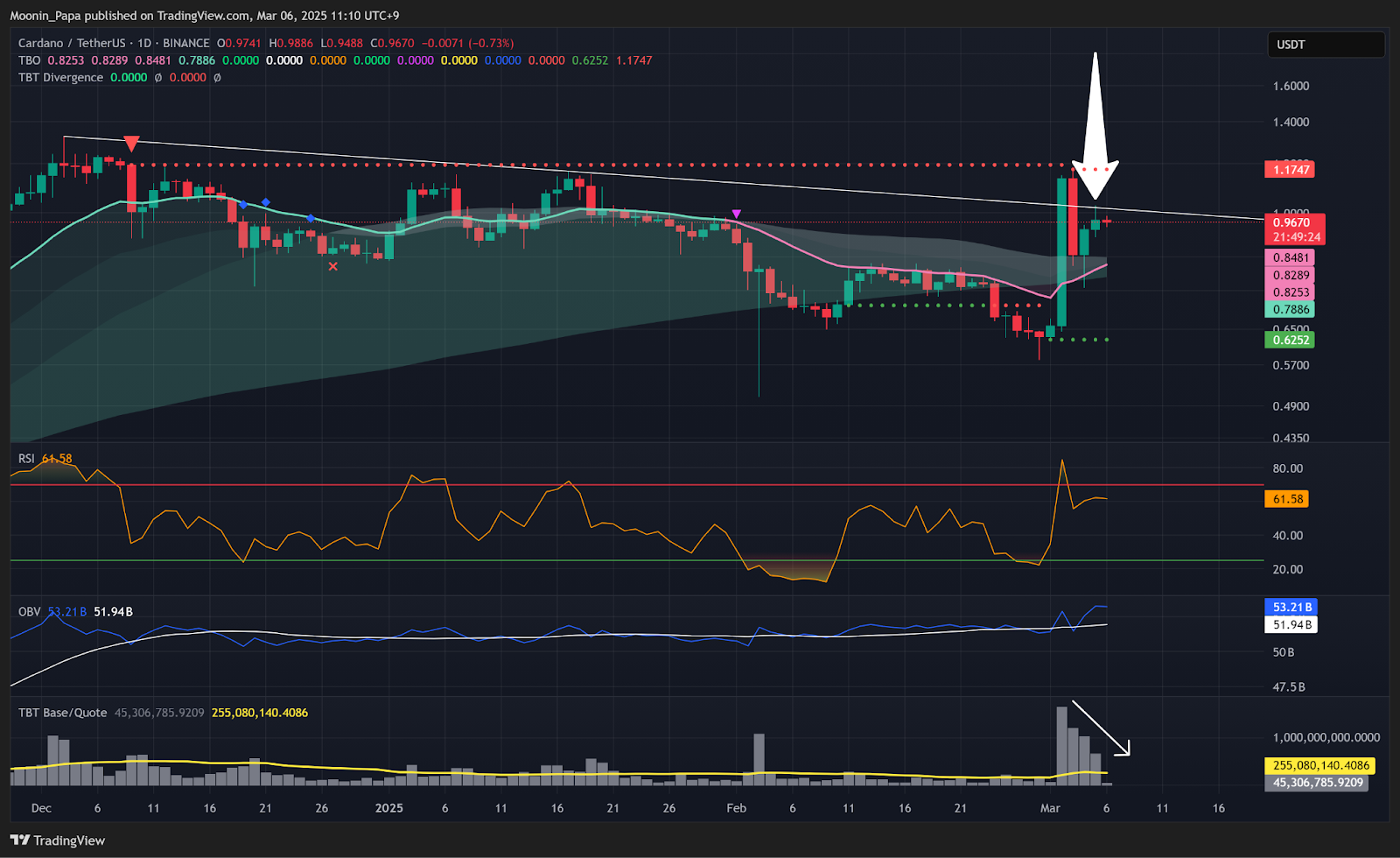Click the magenta down-triangle marker on chart
Image resolution: width=1400 pixels, height=858 pixels.
[736, 214]
